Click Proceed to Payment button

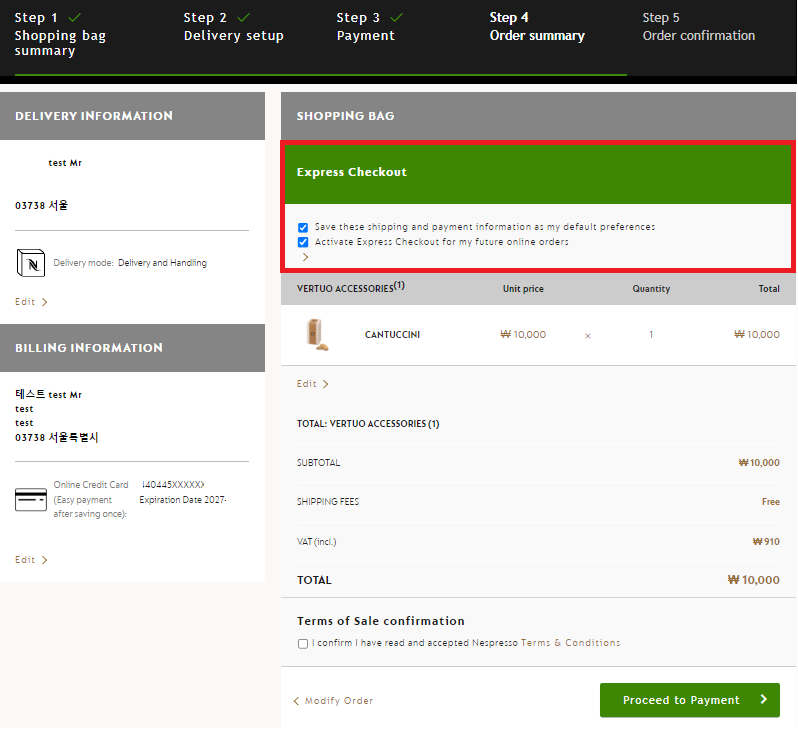pos(690,700)
